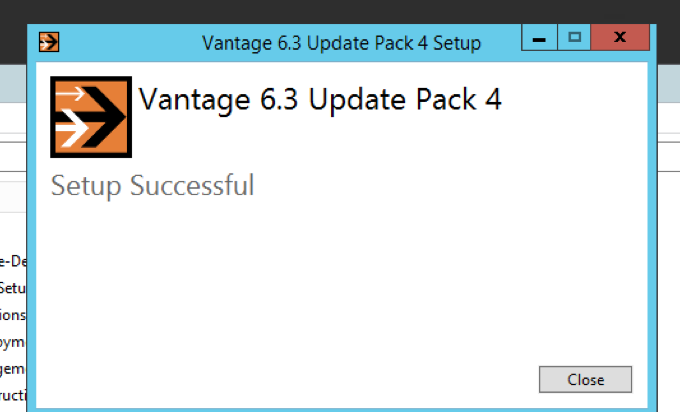Select the partially hidden 'Setu' item behind dialog
The height and width of the screenshot is (412, 680).
(13, 288)
